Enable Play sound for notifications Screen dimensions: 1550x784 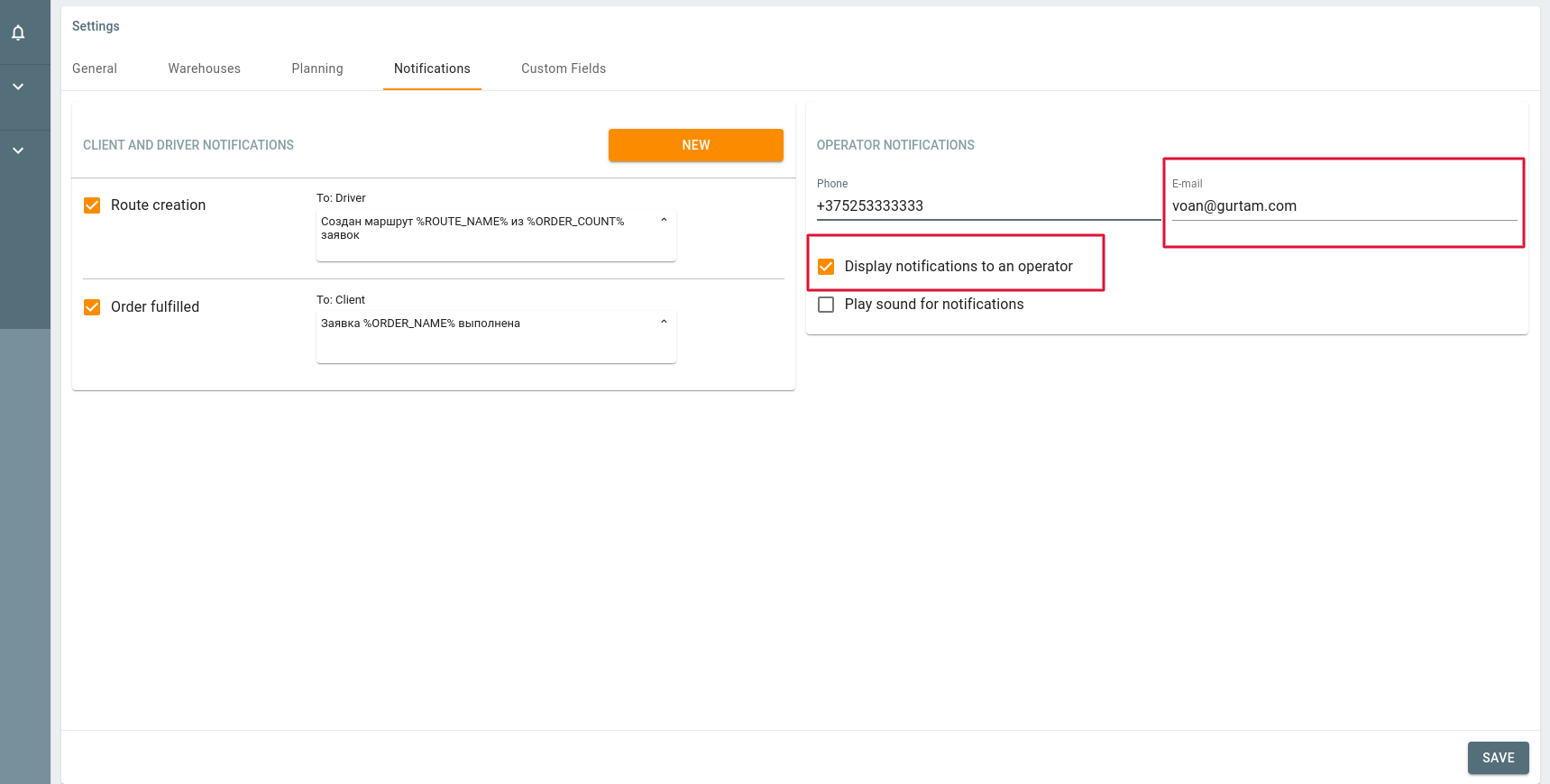pyautogui.click(x=826, y=305)
